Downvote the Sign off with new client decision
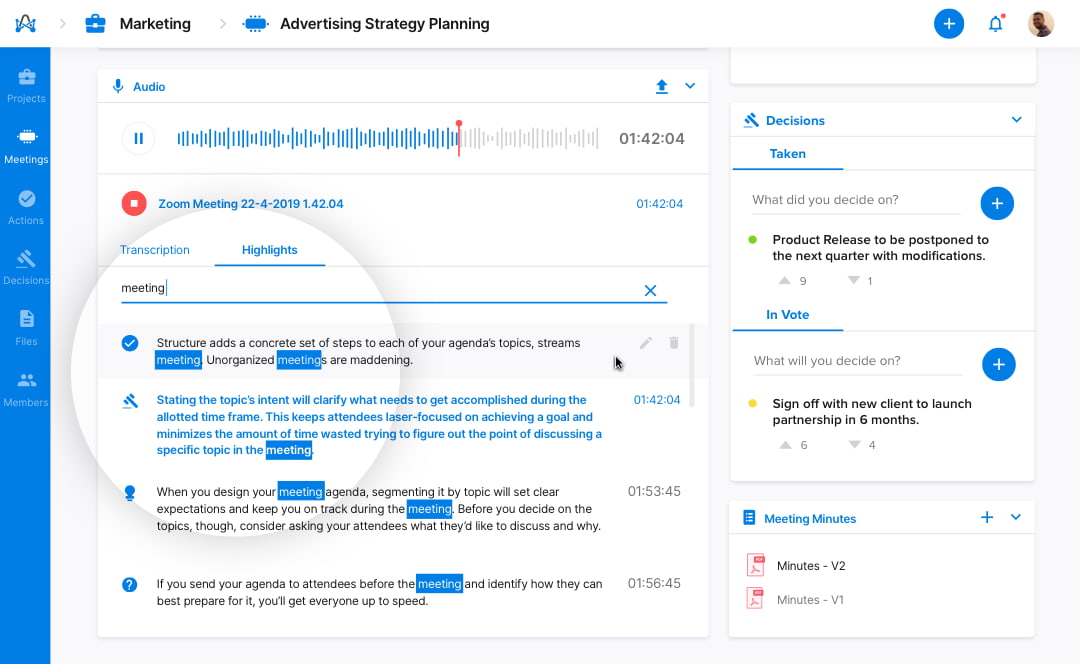This screenshot has width=1080, height=664. [854, 445]
